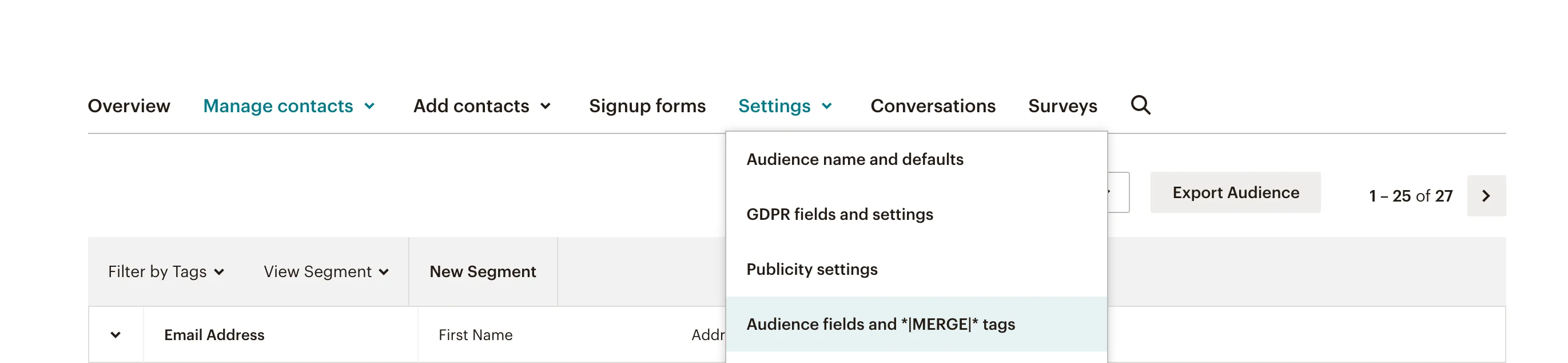
Task: Click the First Name column header
Action: click(475, 335)
